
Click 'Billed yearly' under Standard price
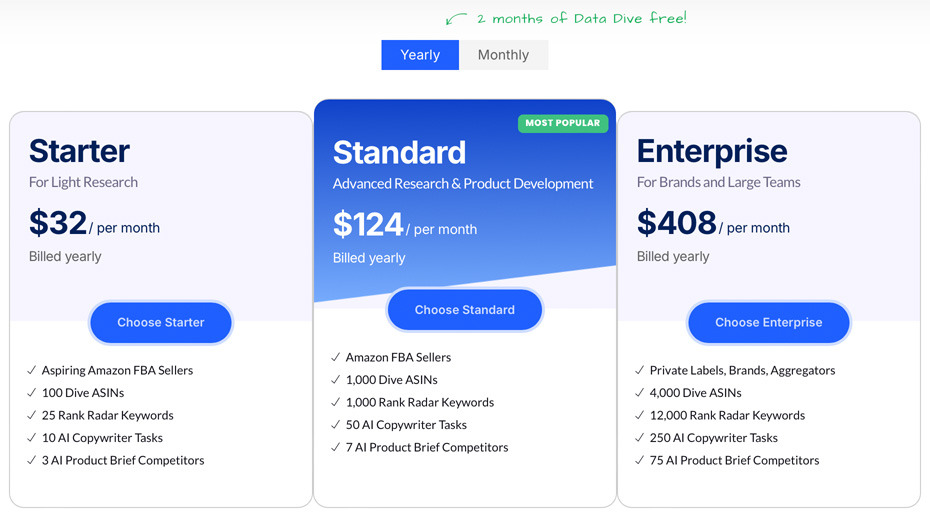coord(369,258)
